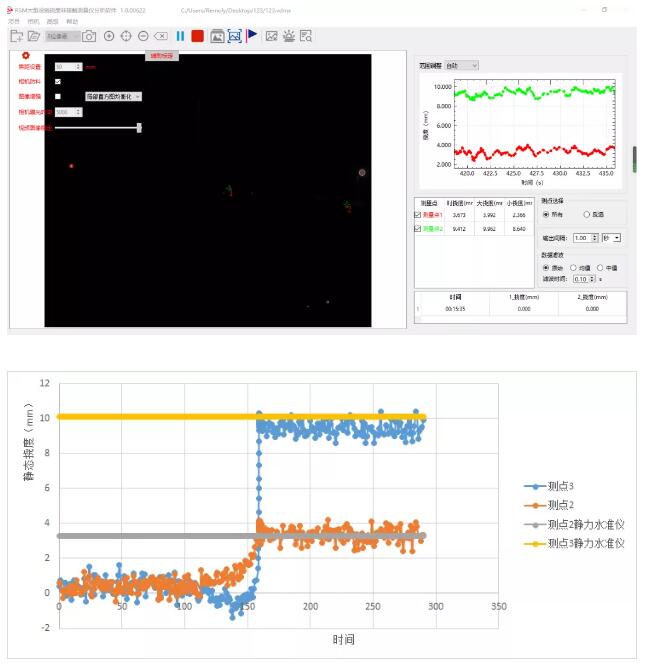646x666 pixels.
Task: Click the 2_deflection(mm) column header
Action: point(592,297)
